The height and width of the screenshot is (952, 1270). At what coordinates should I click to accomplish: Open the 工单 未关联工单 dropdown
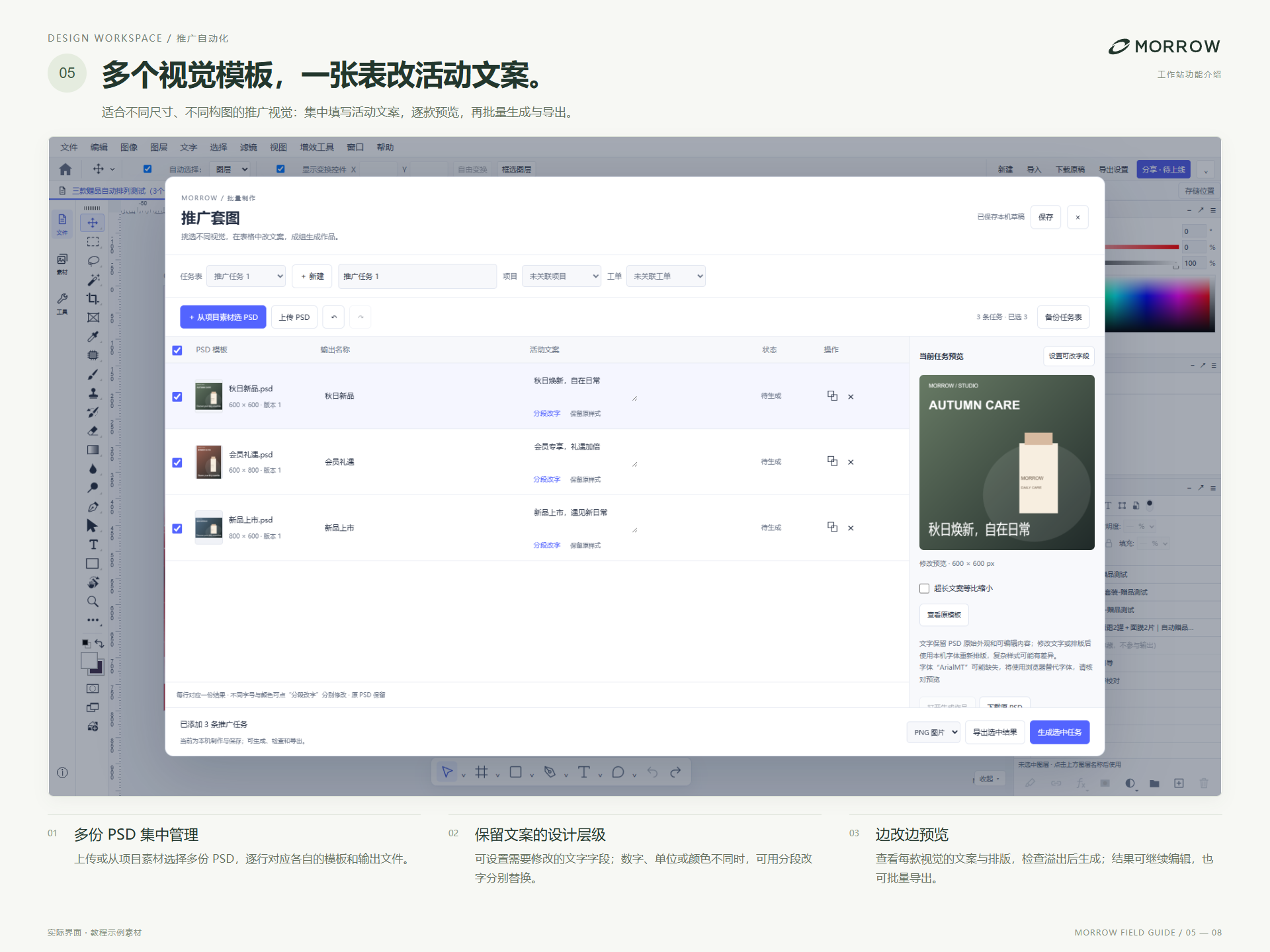coord(666,276)
